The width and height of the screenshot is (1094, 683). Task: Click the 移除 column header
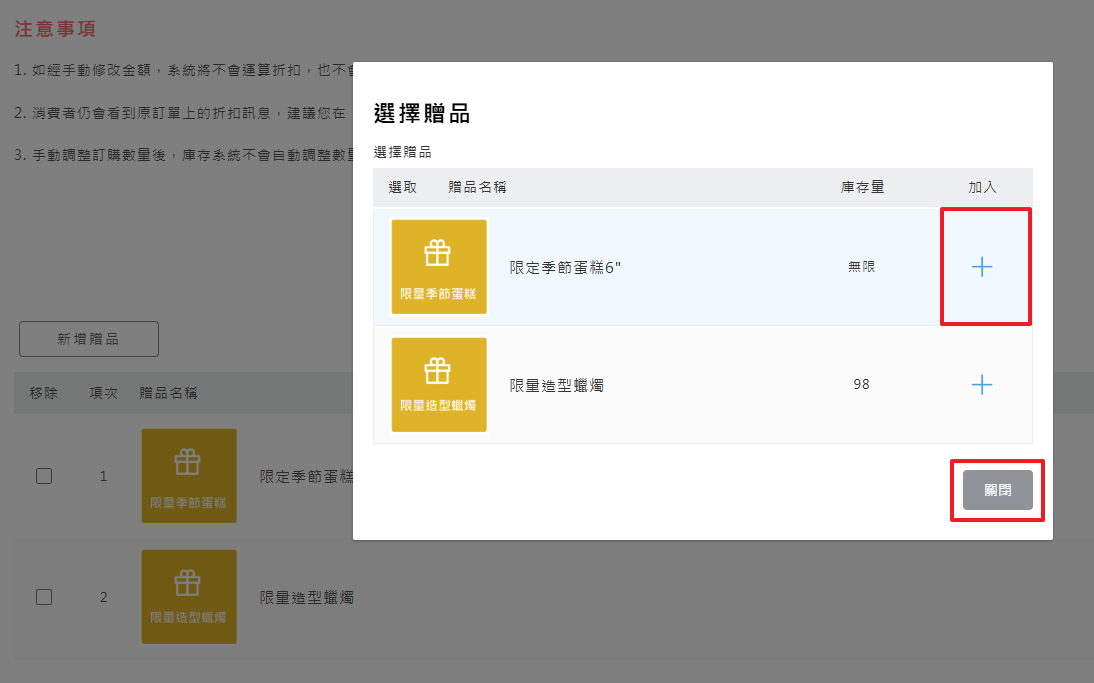[x=44, y=393]
